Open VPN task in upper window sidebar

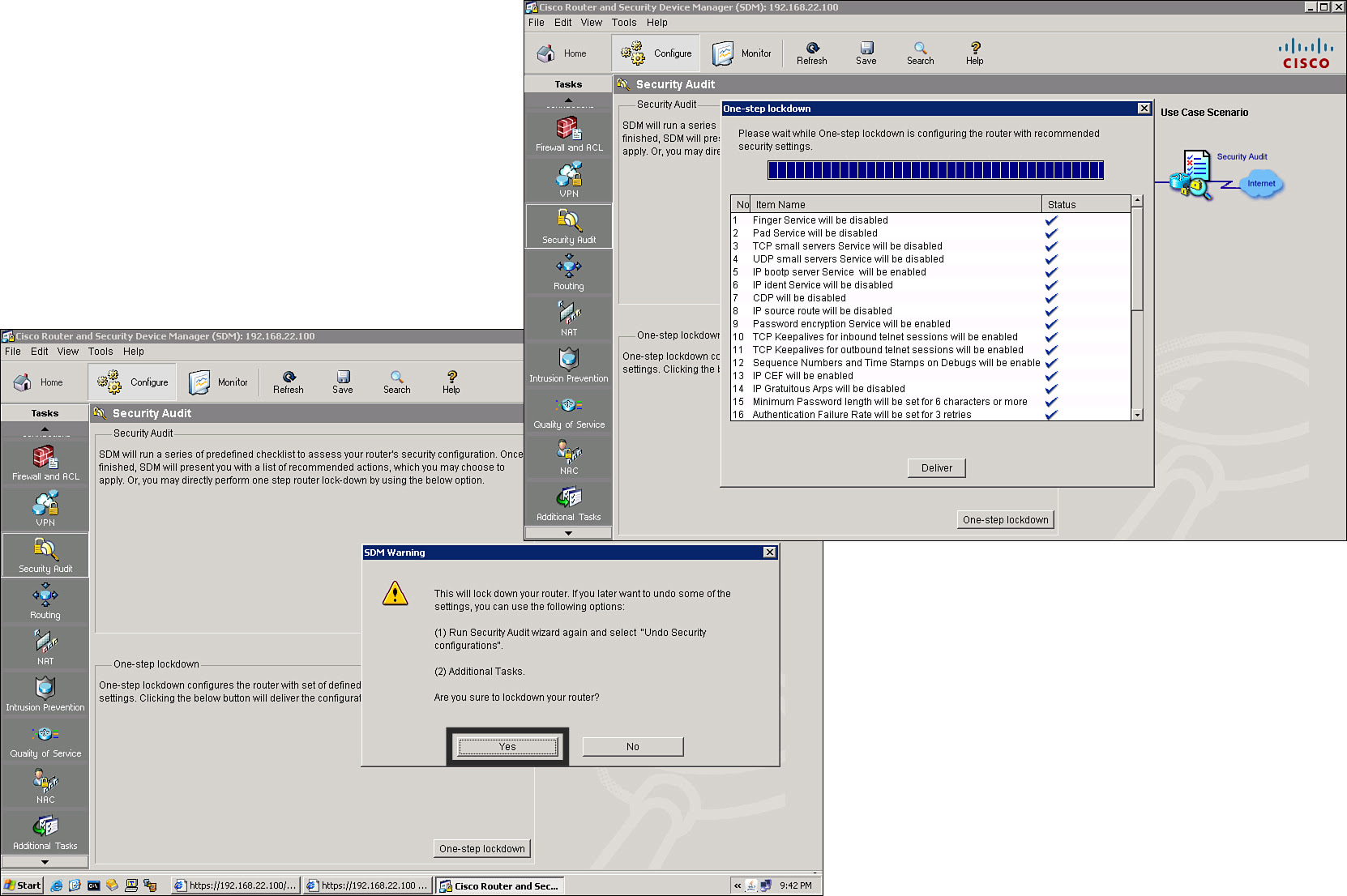tap(569, 180)
